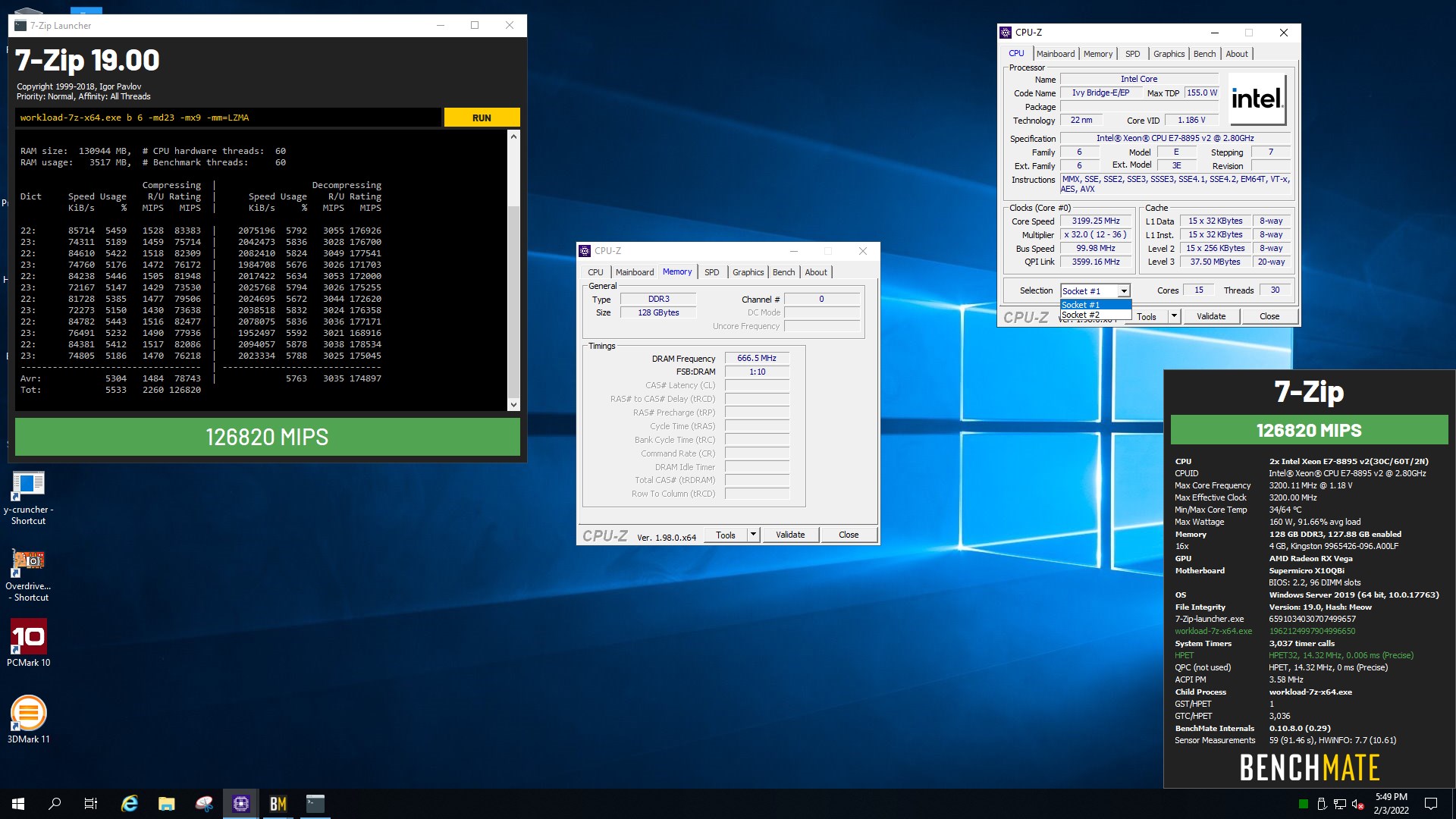Click the green tray status icon

click(x=1303, y=804)
